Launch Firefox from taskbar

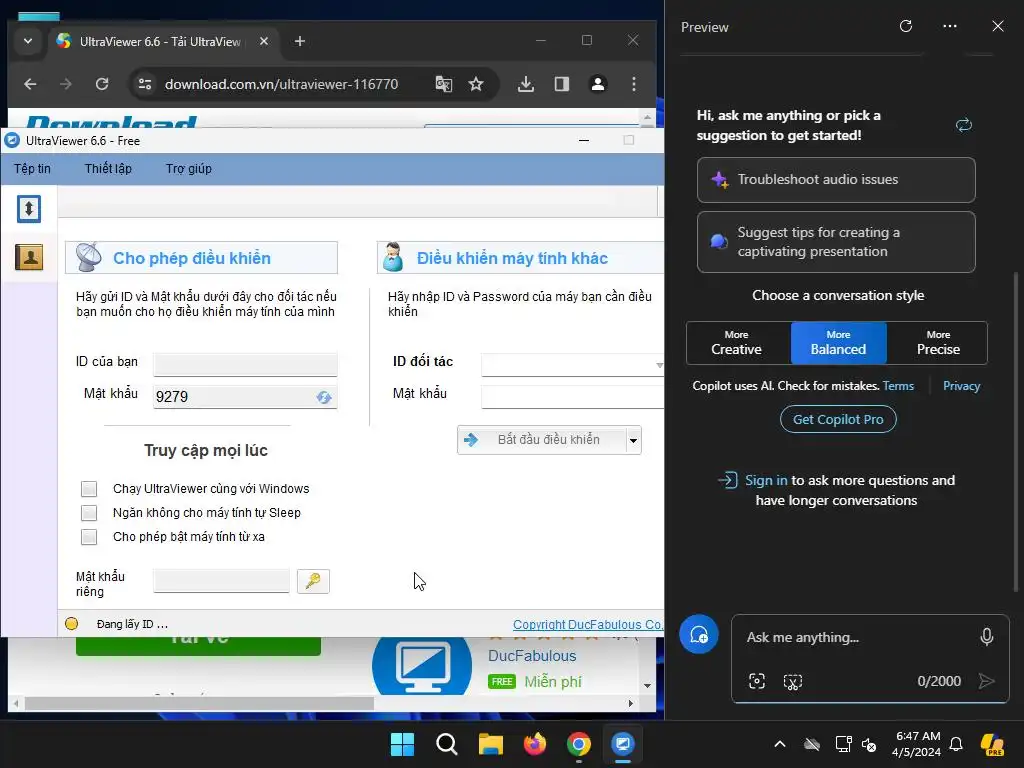click(x=535, y=744)
